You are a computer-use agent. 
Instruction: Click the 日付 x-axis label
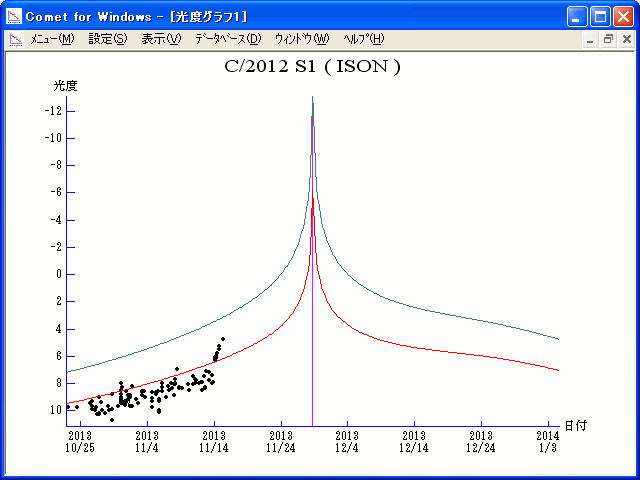tap(576, 426)
